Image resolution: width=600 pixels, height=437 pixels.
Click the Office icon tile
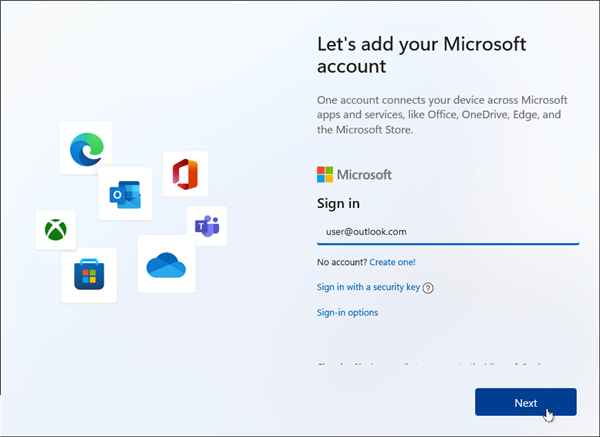pyautogui.click(x=186, y=174)
